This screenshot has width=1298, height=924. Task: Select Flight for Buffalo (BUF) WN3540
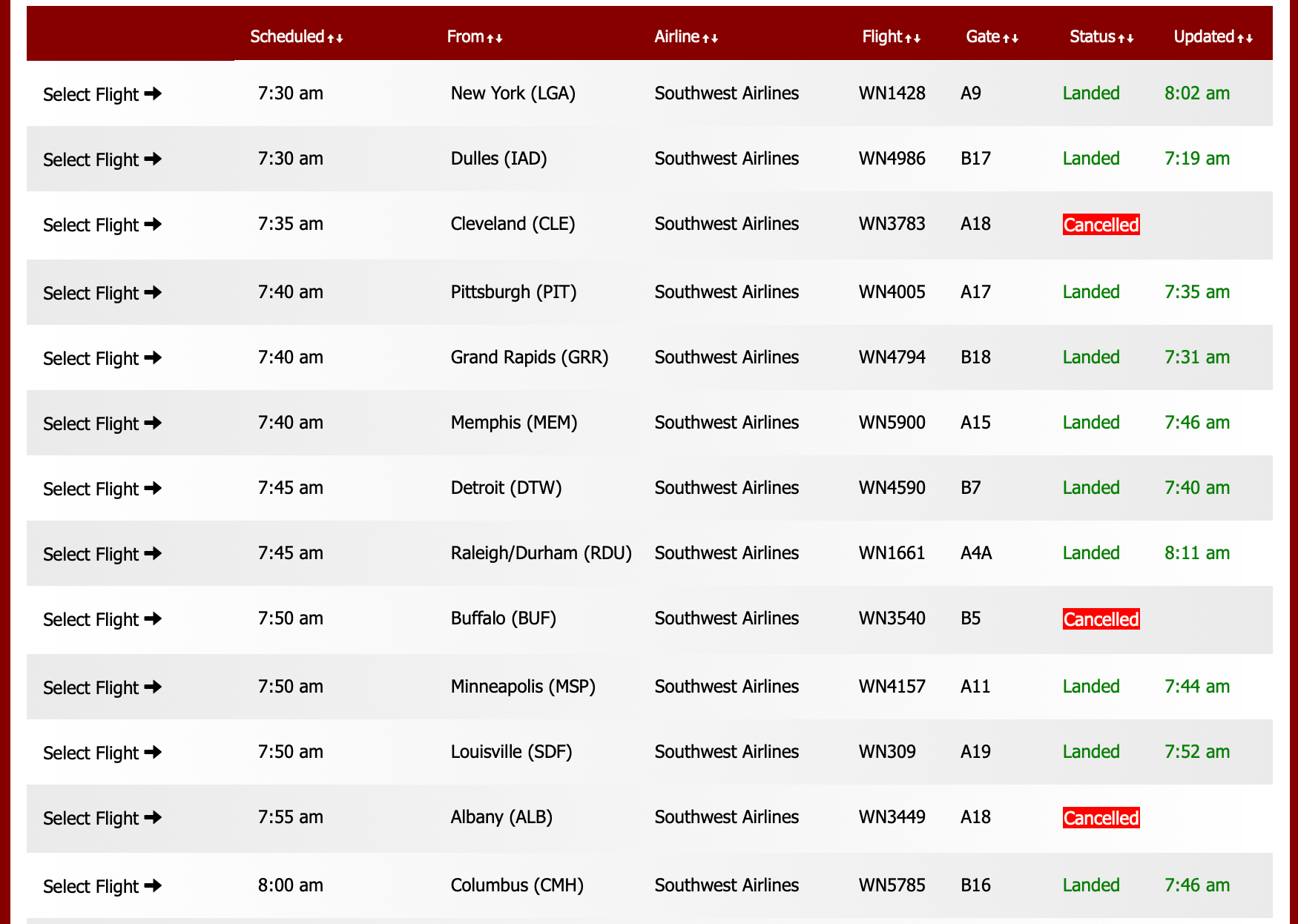pyautogui.click(x=102, y=619)
